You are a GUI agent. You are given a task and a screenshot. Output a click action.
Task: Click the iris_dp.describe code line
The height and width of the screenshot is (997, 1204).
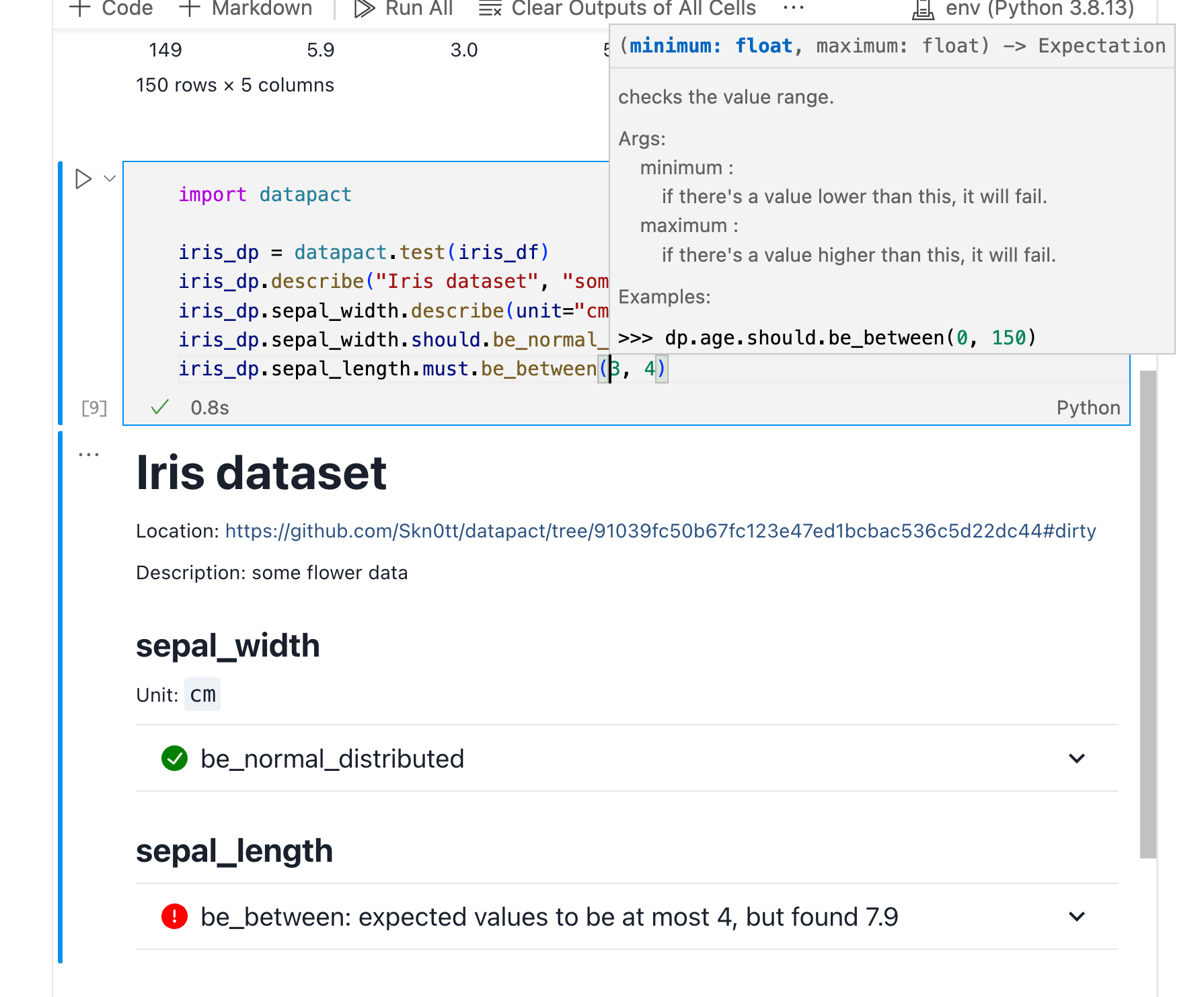(x=393, y=282)
